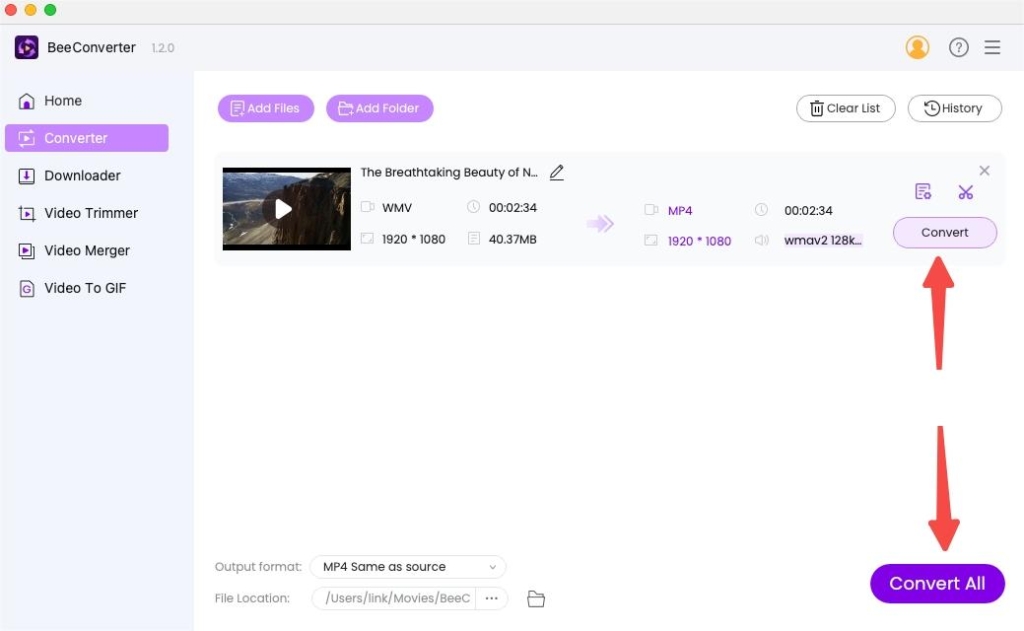The height and width of the screenshot is (631, 1024).
Task: Play the Breathtaking Beauty video preview
Action: point(285,209)
